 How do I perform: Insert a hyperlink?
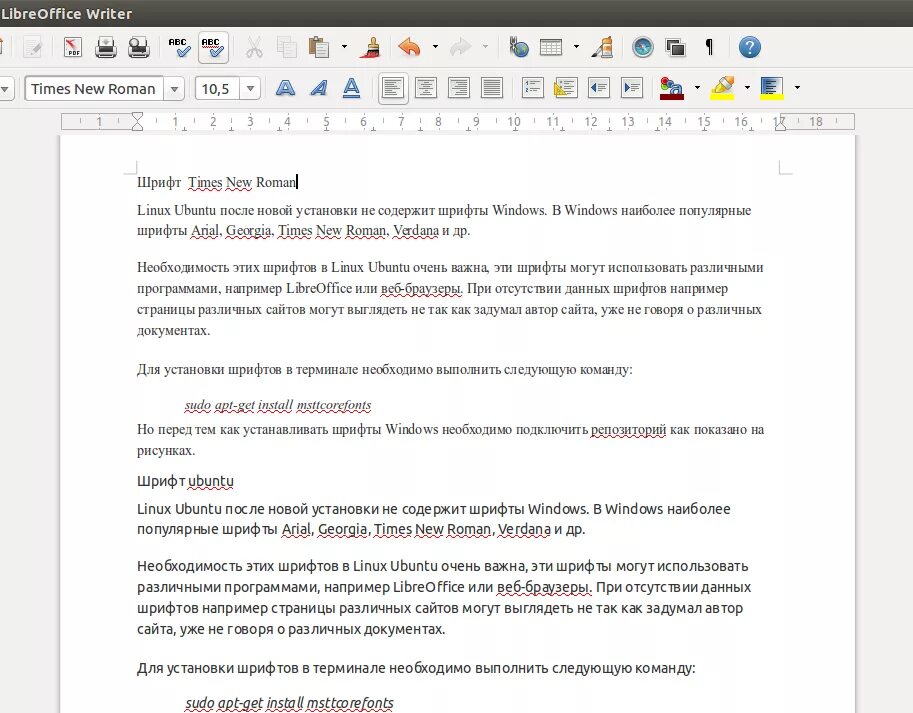pos(518,47)
